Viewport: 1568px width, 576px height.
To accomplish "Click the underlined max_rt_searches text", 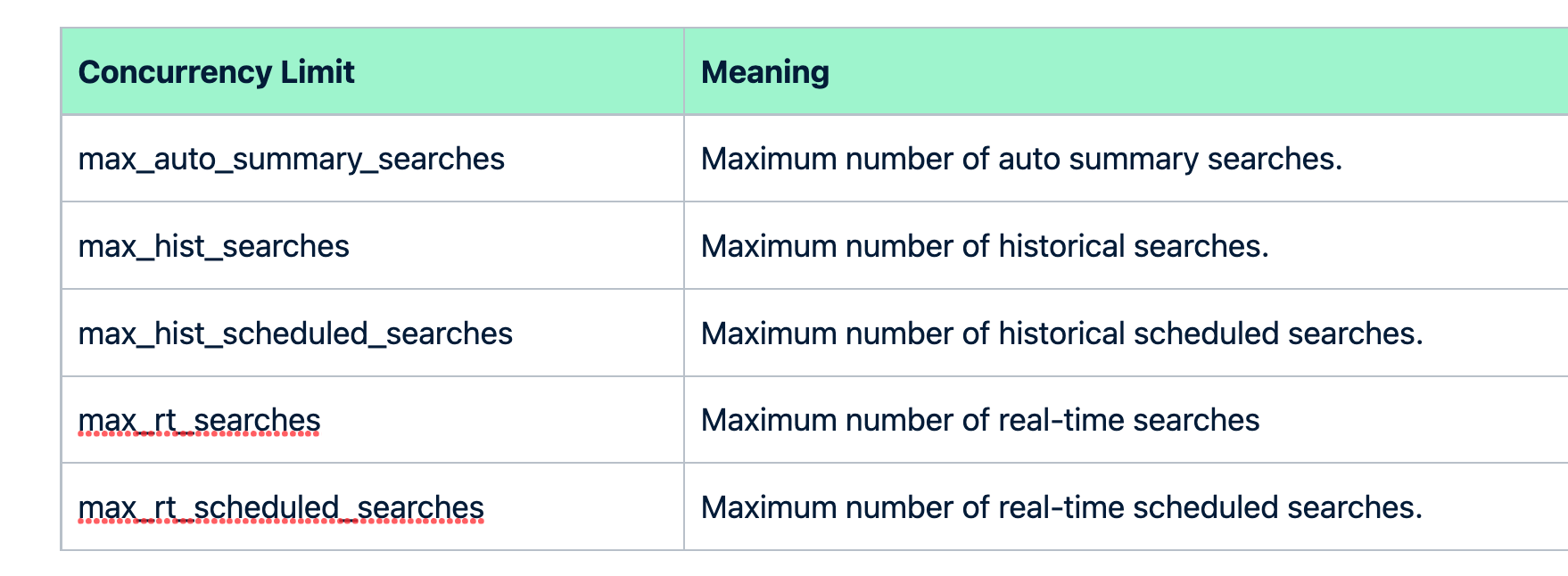I will (199, 420).
